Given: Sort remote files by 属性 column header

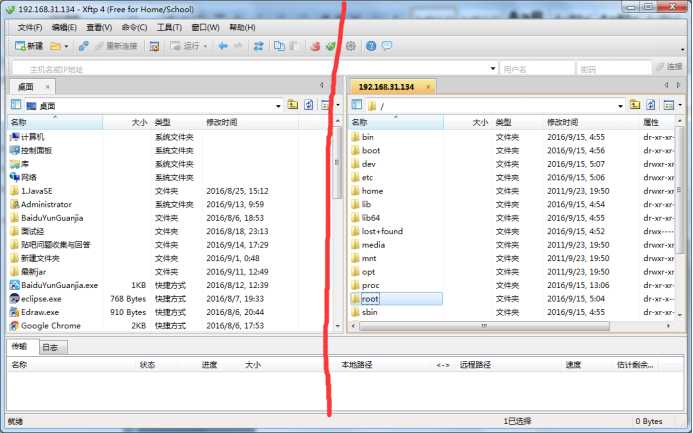Looking at the screenshot, I should click(x=658, y=122).
